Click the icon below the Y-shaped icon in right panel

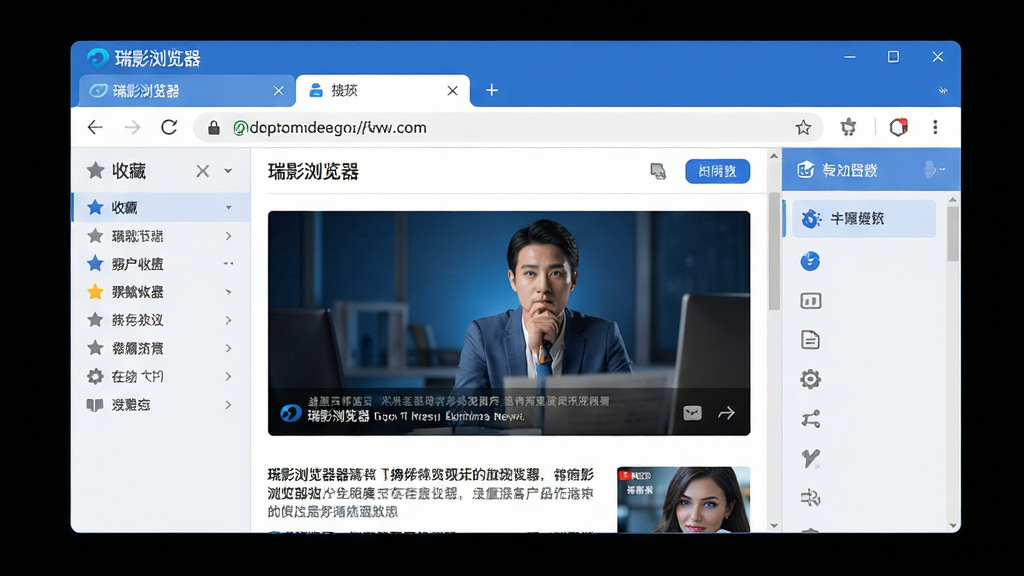(x=810, y=498)
